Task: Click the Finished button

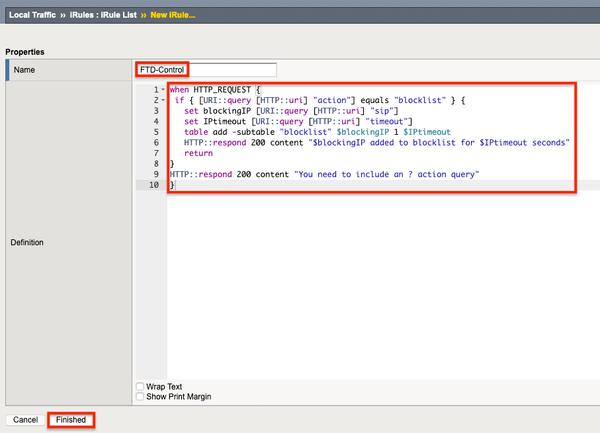Action: (x=71, y=420)
